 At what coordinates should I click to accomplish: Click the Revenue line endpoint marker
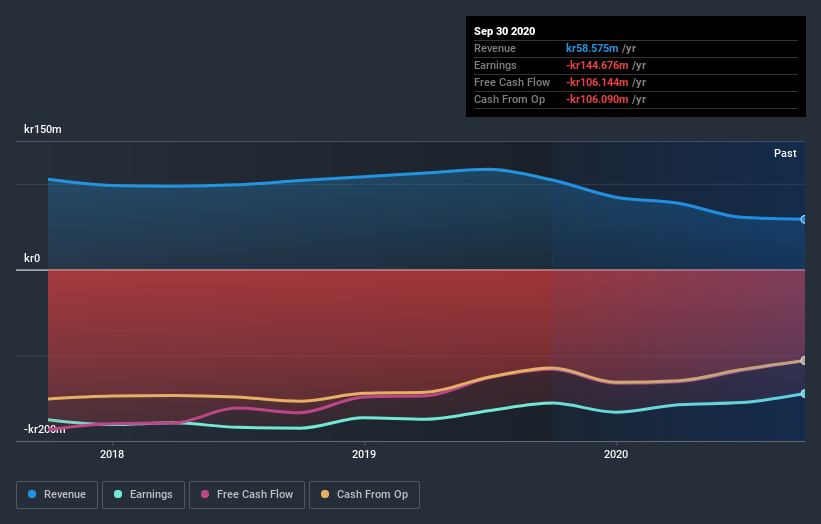point(804,219)
